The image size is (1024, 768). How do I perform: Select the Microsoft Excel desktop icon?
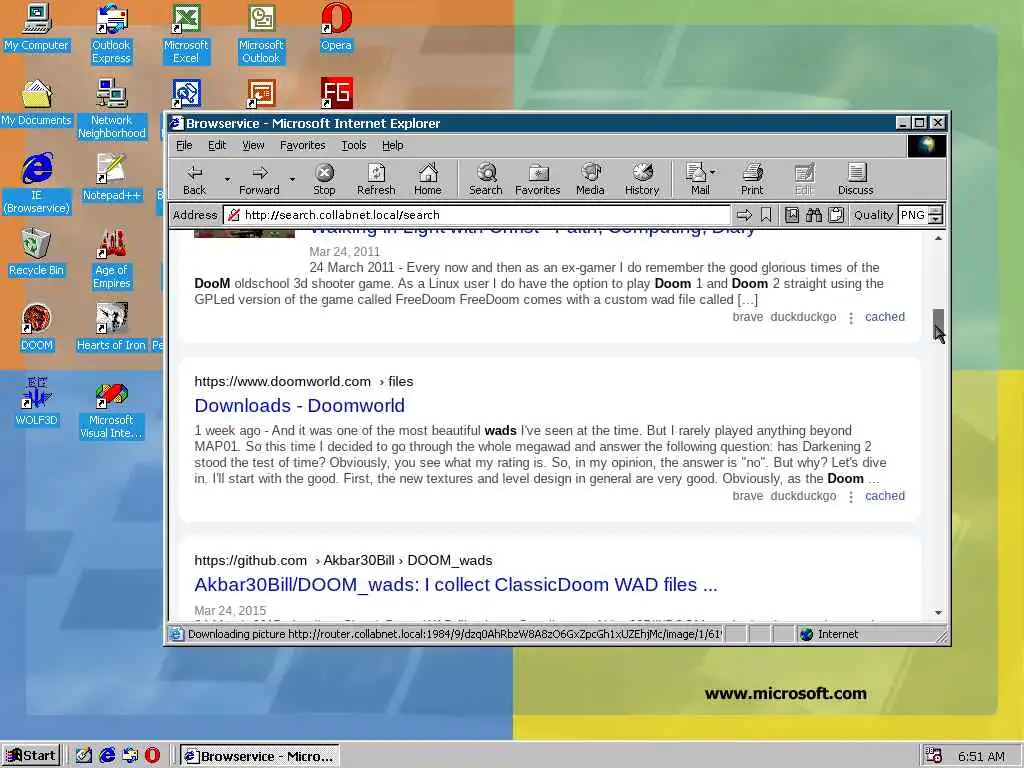pos(186,34)
